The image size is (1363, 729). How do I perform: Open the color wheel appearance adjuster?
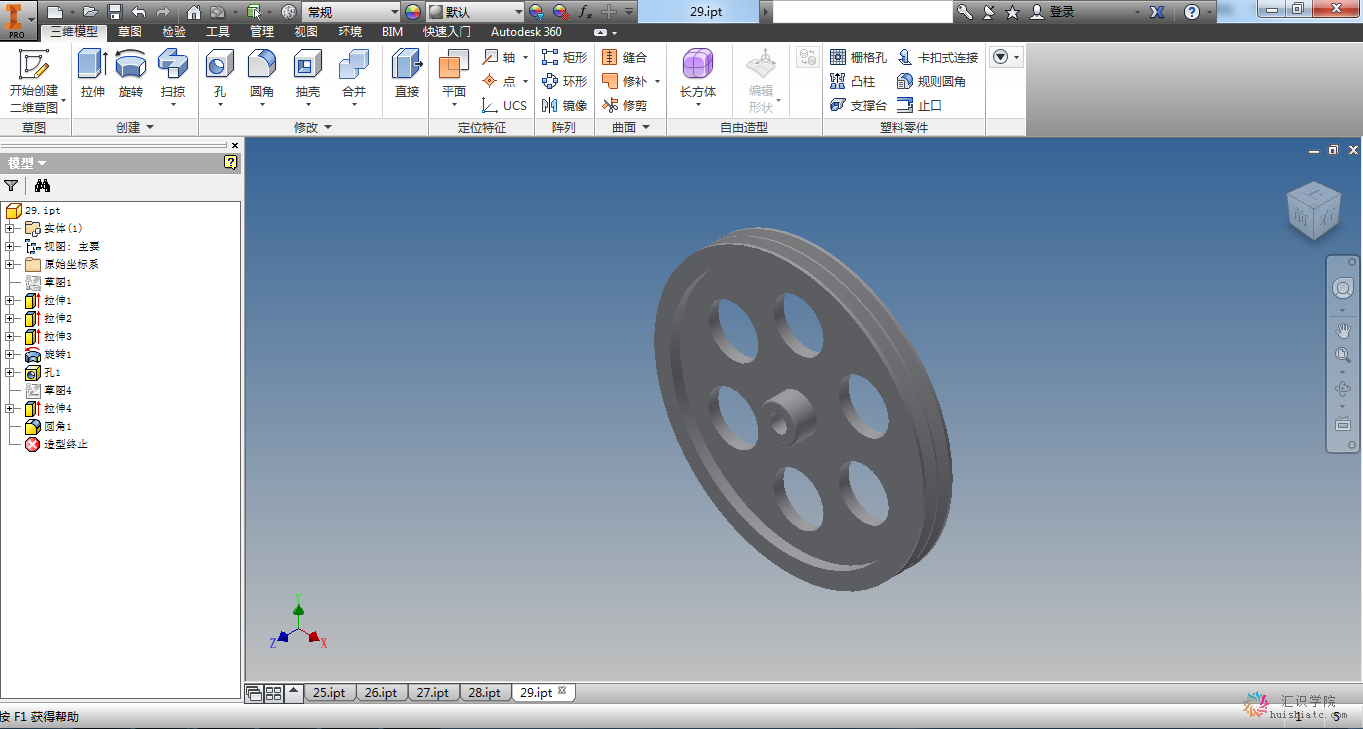click(413, 12)
